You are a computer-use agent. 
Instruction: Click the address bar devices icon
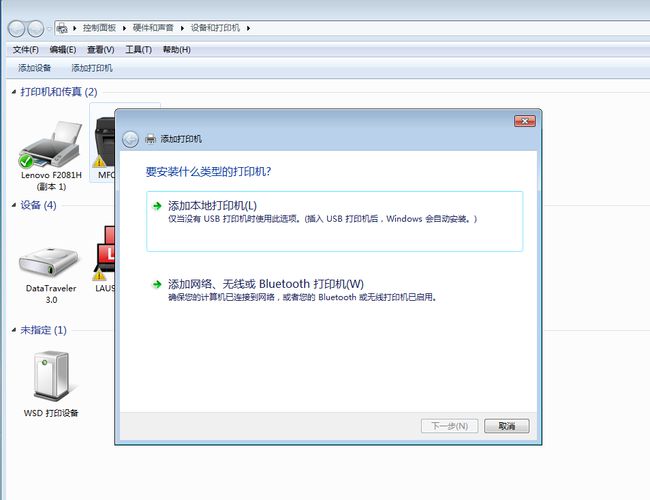(x=62, y=28)
